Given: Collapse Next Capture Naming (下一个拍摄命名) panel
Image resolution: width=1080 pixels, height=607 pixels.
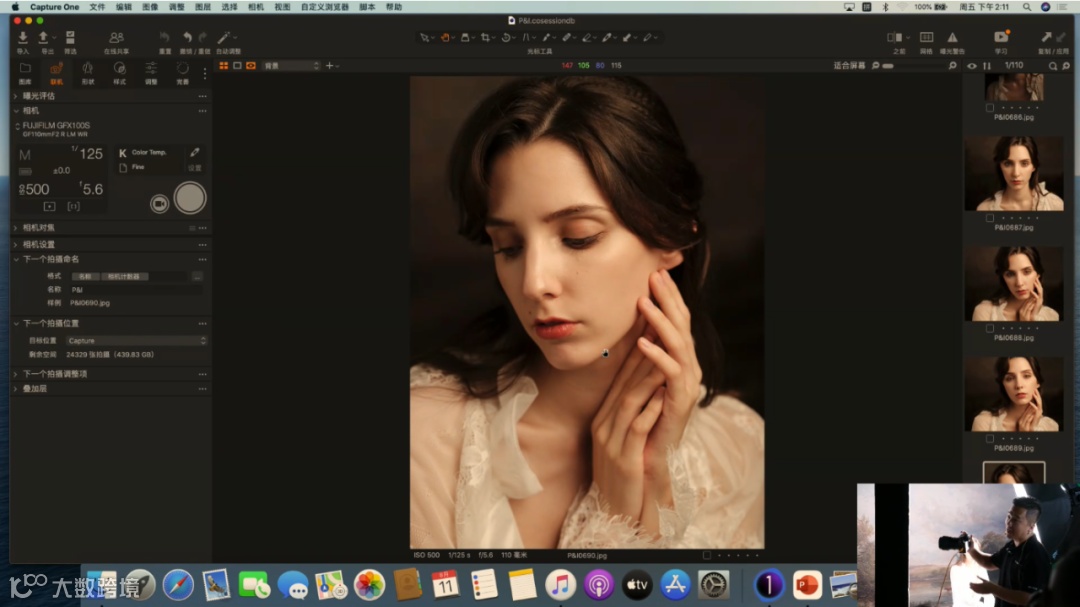Looking at the screenshot, I should click(x=17, y=260).
